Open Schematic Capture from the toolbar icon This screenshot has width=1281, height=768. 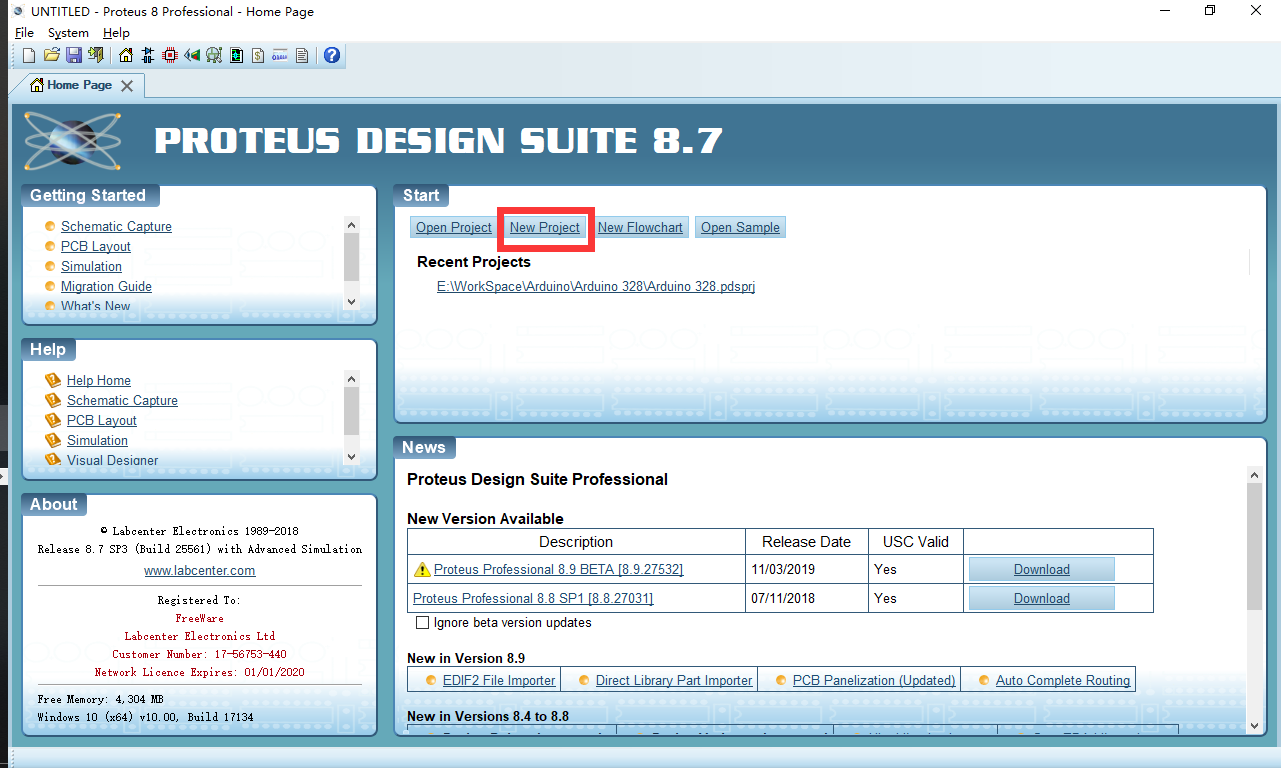tap(148, 55)
